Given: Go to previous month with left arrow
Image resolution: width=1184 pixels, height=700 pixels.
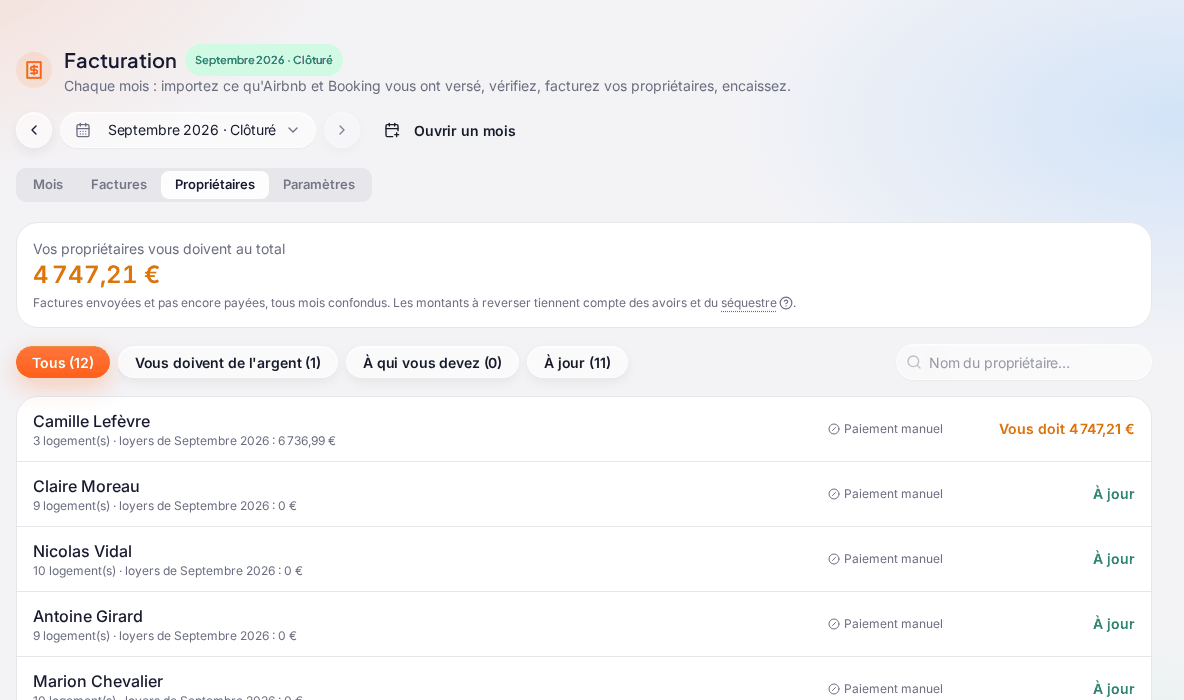Looking at the screenshot, I should click(x=34, y=130).
